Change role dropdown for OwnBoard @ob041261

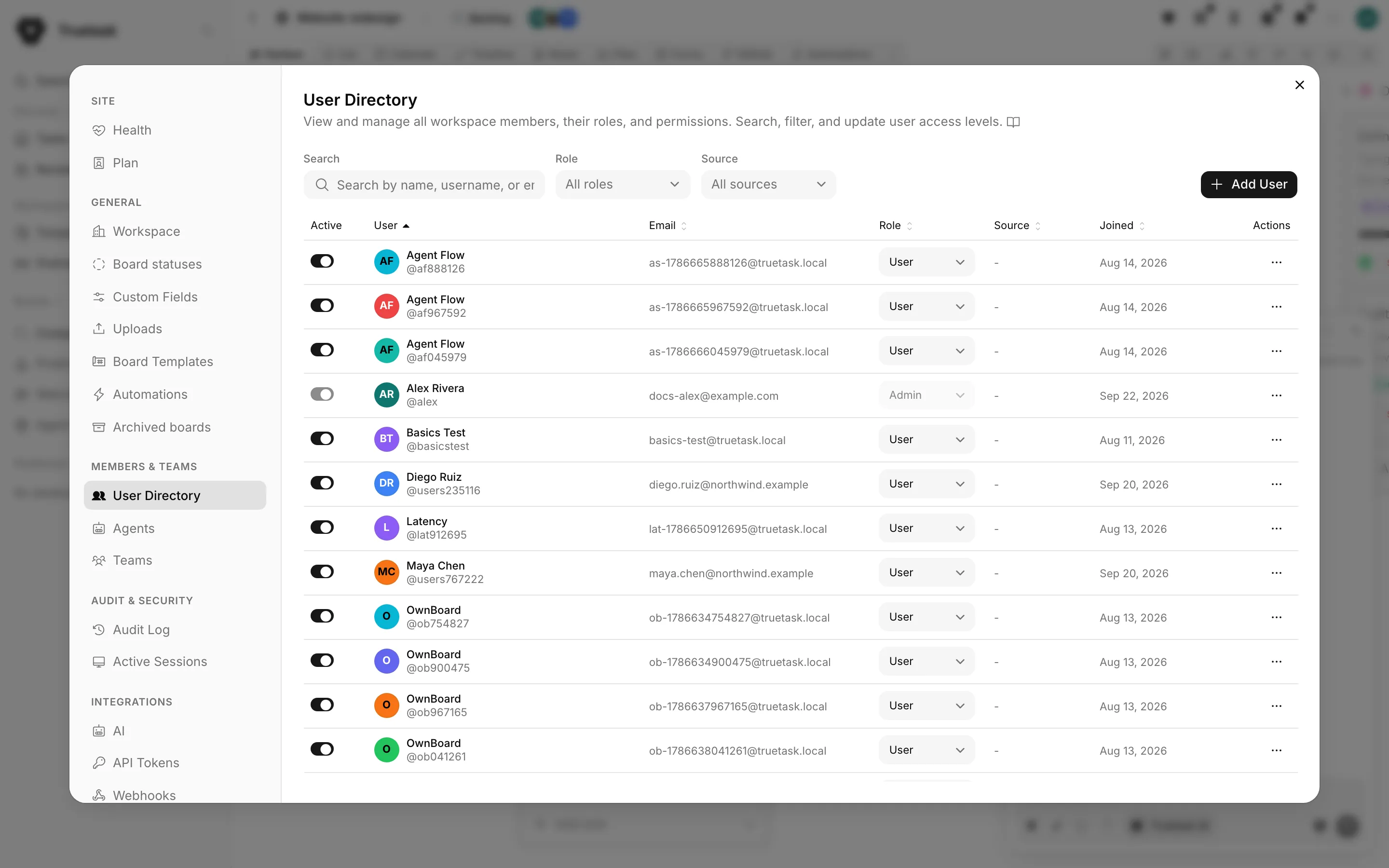pos(926,750)
